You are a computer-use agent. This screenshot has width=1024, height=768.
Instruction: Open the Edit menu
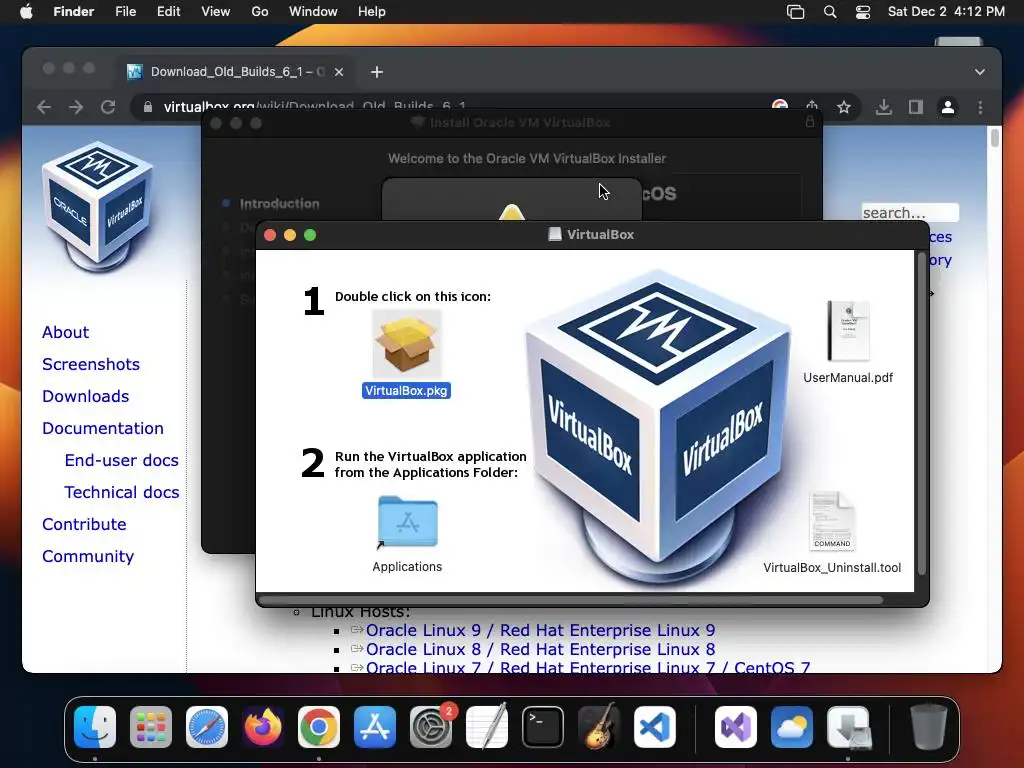(168, 12)
